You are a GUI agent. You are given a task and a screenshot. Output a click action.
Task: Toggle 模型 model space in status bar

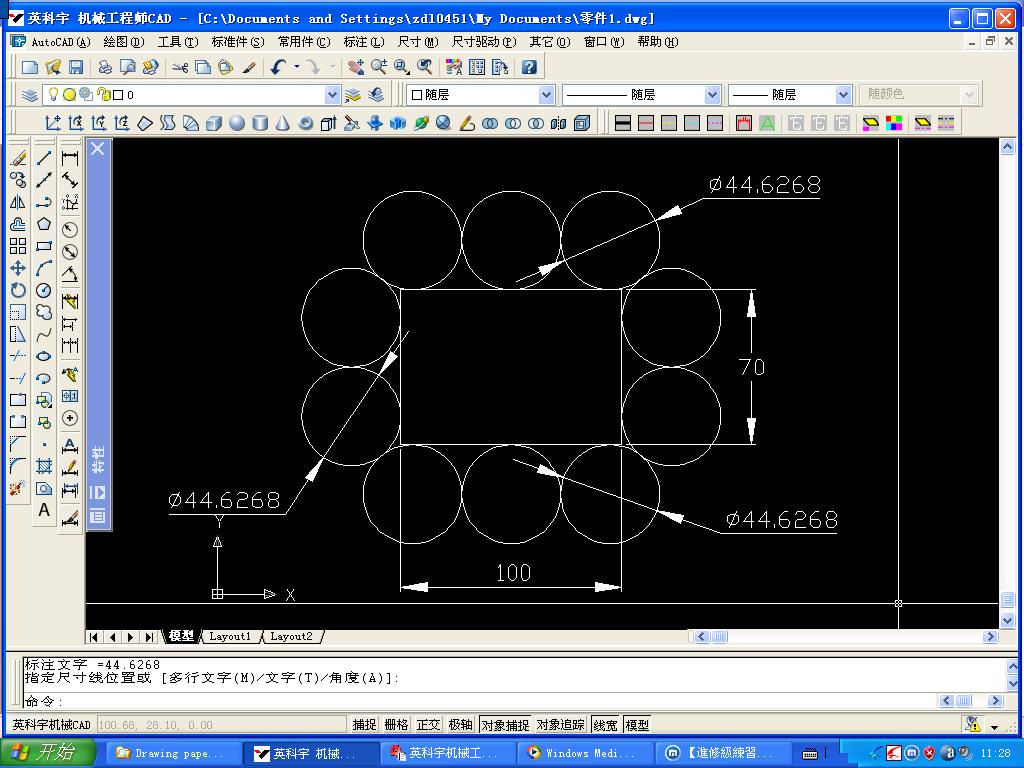(637, 725)
